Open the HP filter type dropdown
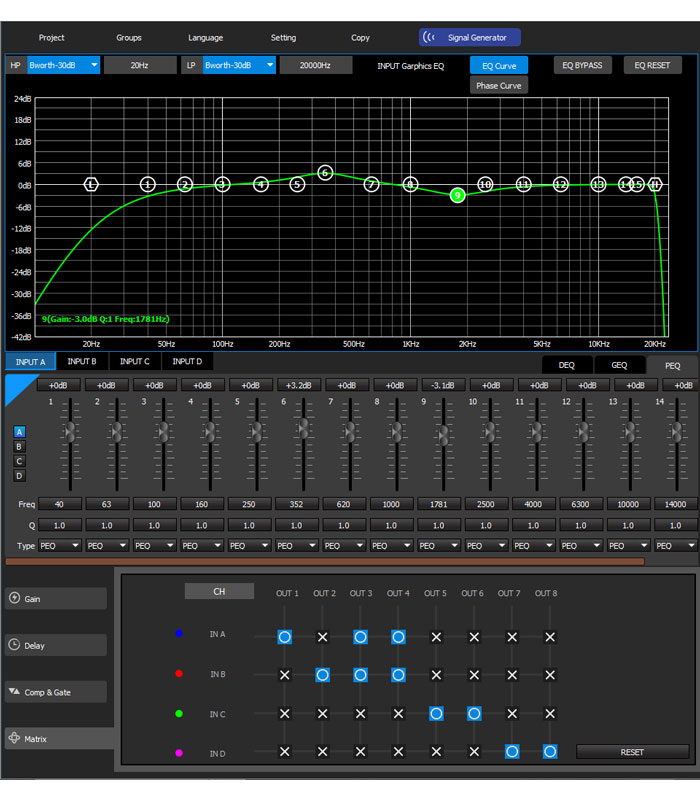The width and height of the screenshot is (700, 800). pos(63,65)
